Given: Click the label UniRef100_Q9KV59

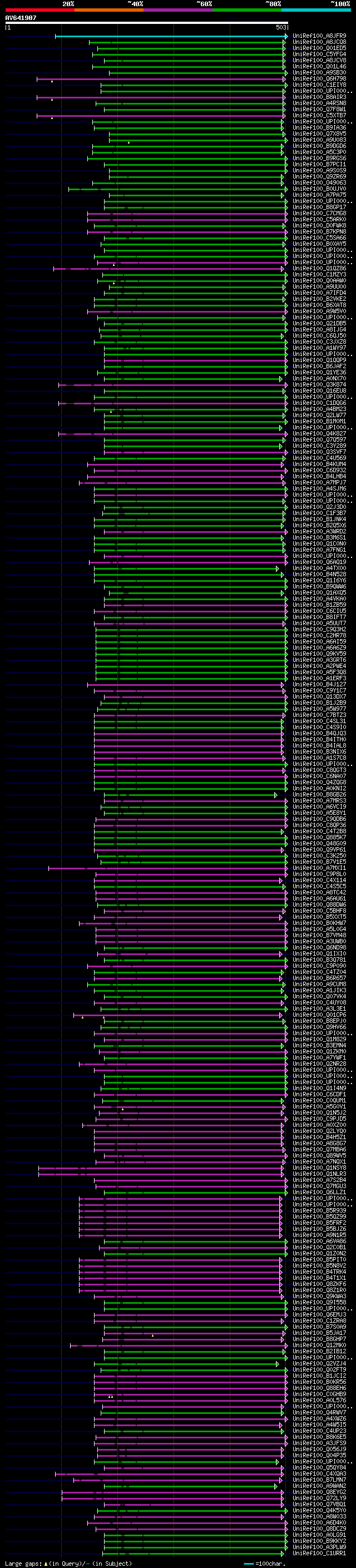Looking at the screenshot, I should point(319,654).
